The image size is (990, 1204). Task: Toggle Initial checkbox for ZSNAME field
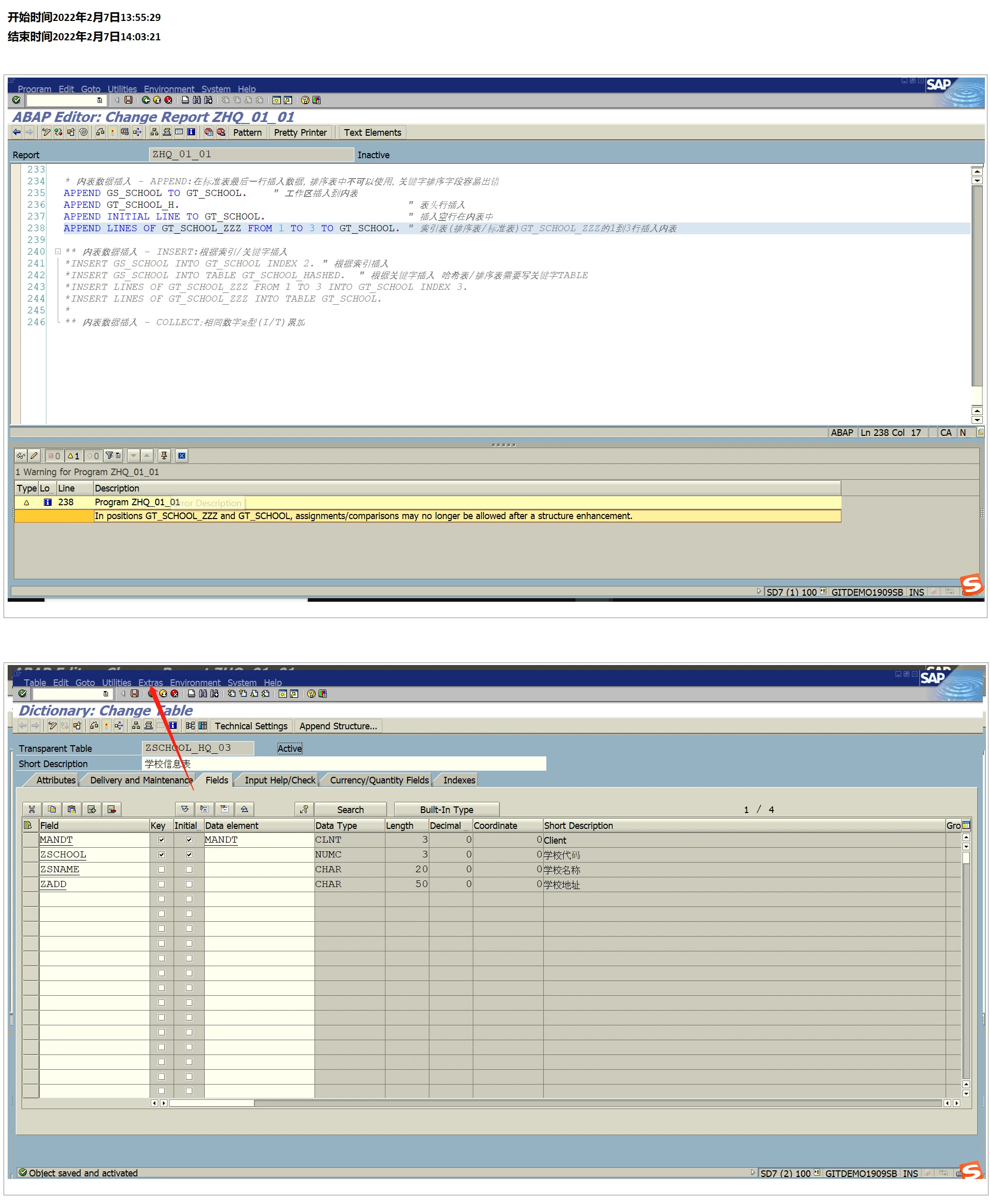pyautogui.click(x=189, y=870)
